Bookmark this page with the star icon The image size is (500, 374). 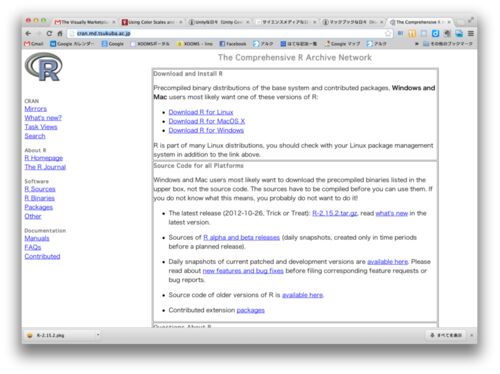click(388, 33)
